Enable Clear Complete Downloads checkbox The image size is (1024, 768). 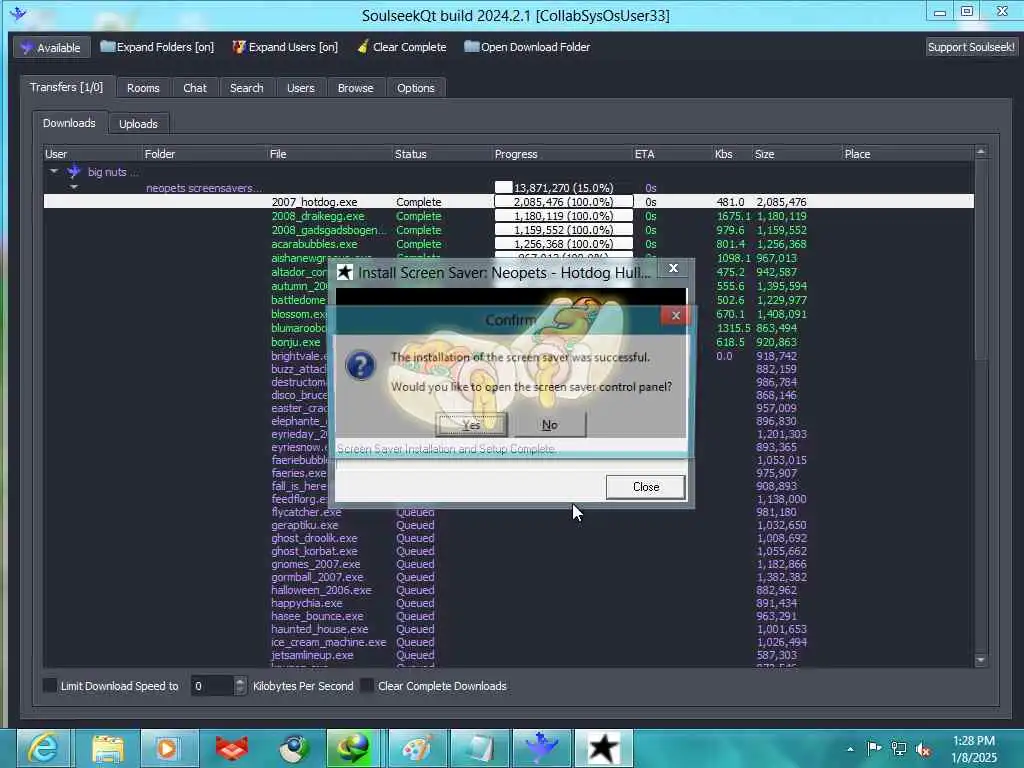367,685
